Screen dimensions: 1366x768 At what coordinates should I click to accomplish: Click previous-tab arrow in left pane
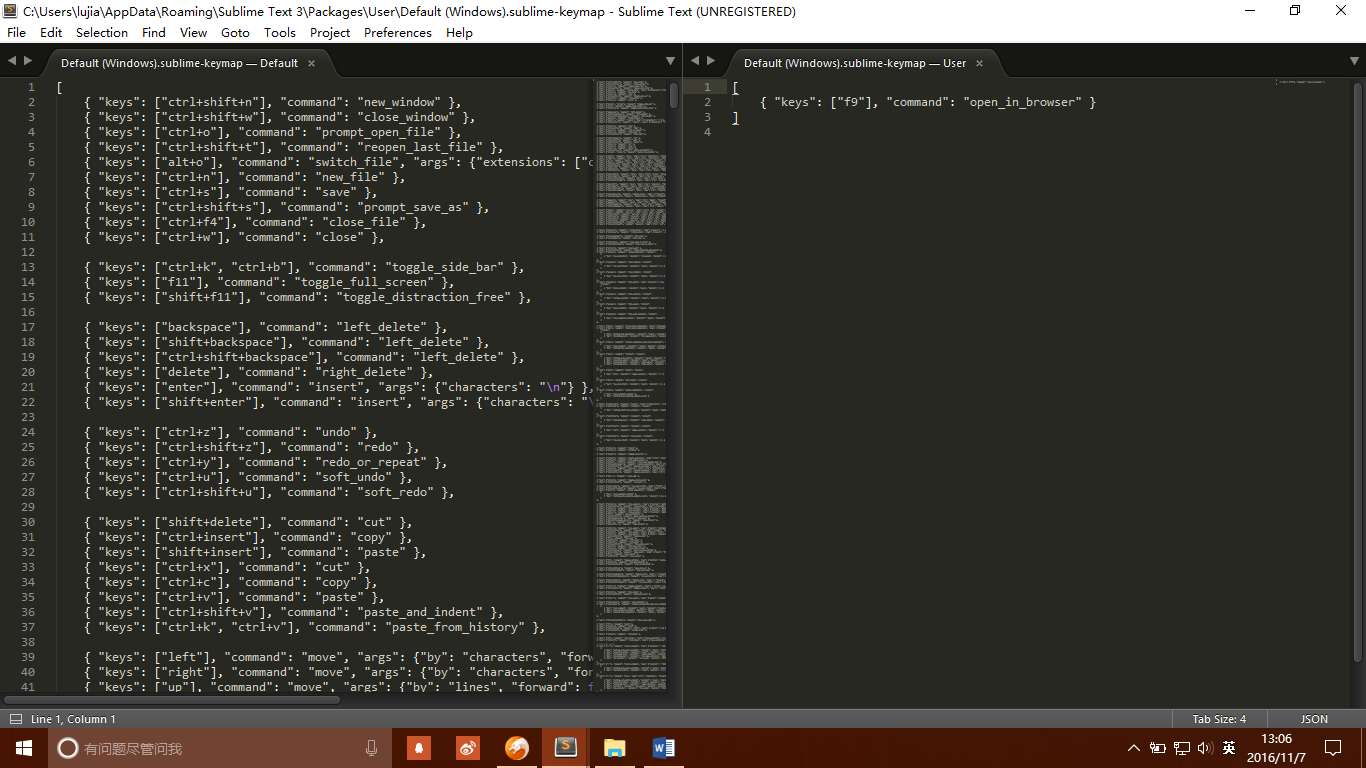pyautogui.click(x=12, y=62)
